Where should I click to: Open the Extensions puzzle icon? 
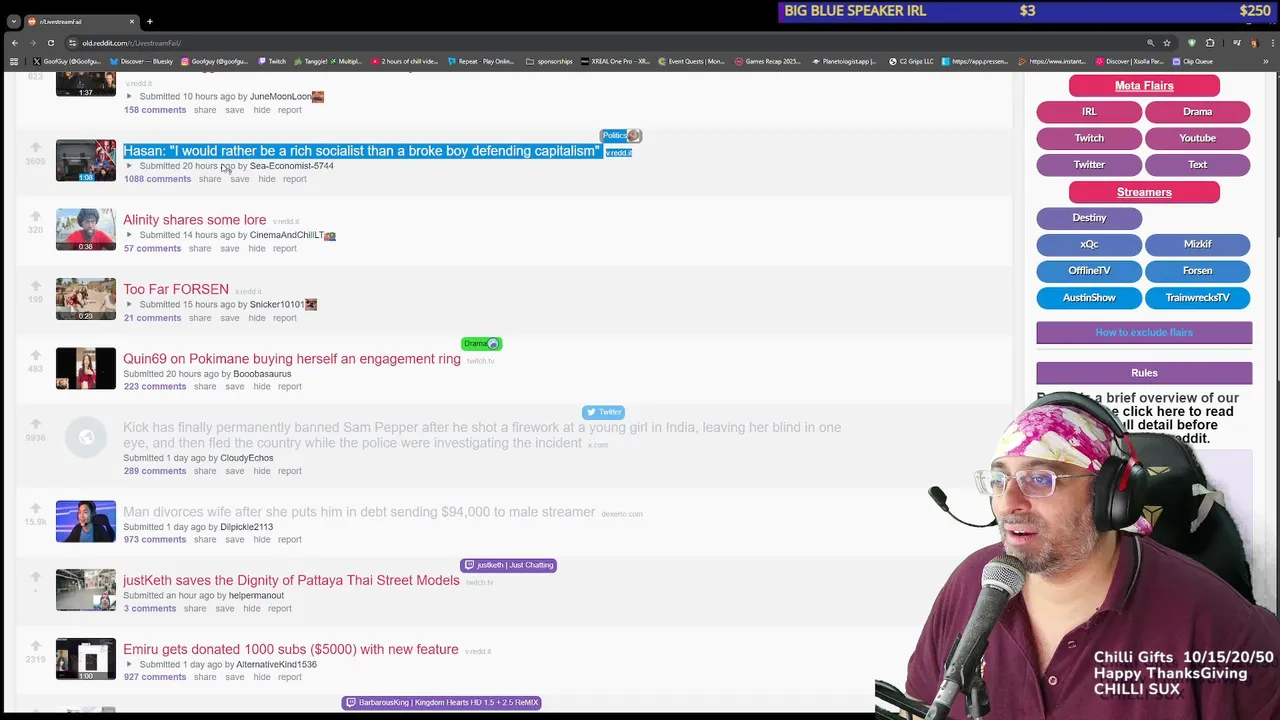1210,43
